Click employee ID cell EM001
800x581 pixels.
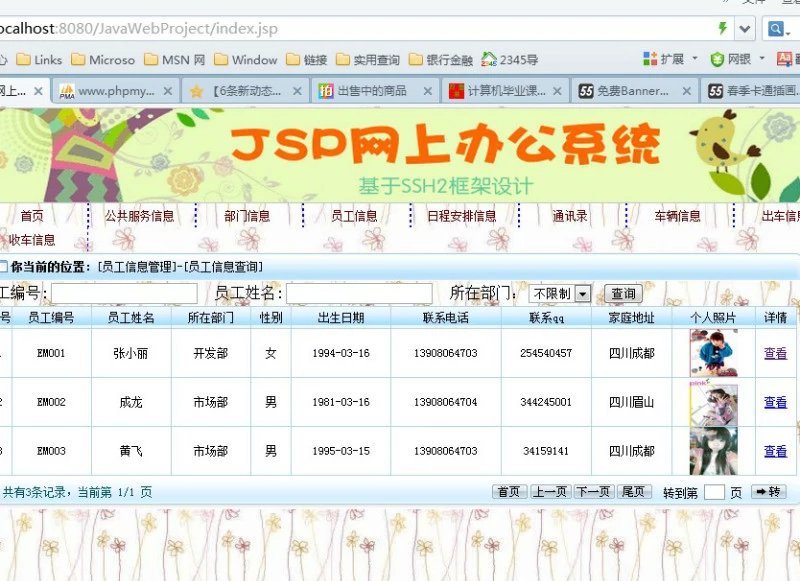[x=51, y=353]
